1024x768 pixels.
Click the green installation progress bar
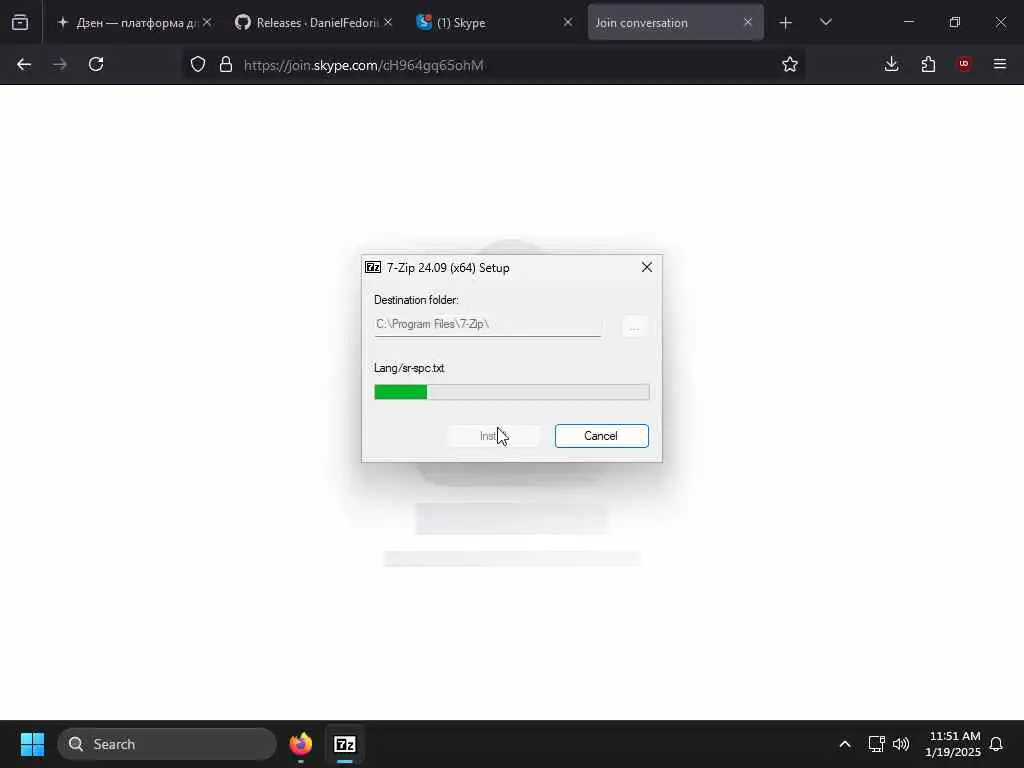point(511,392)
